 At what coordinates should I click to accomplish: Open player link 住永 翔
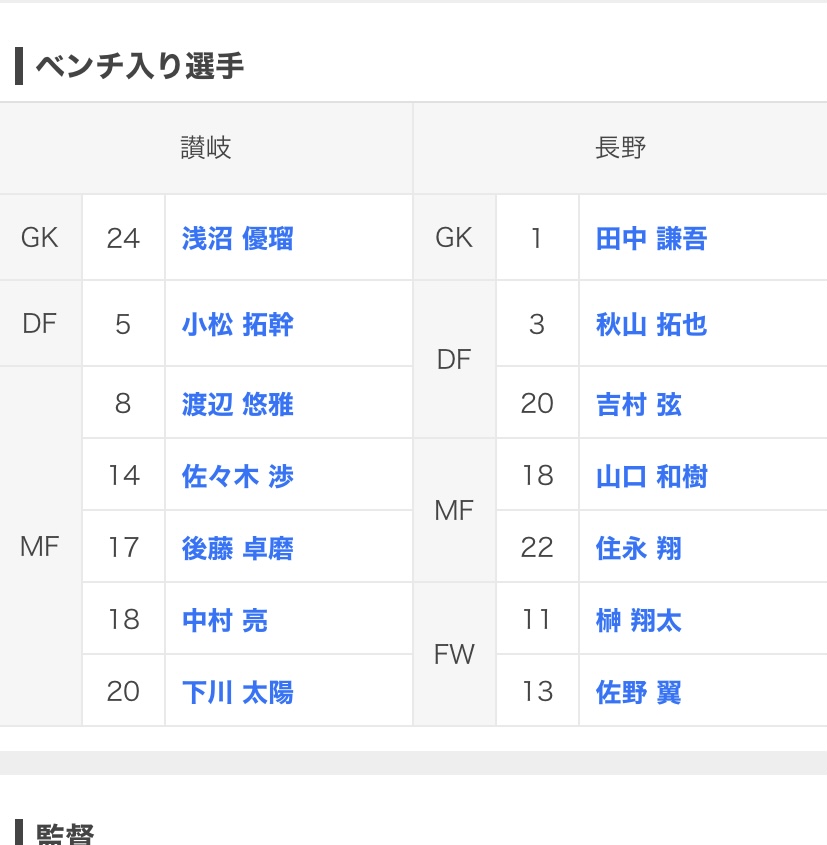pos(638,549)
